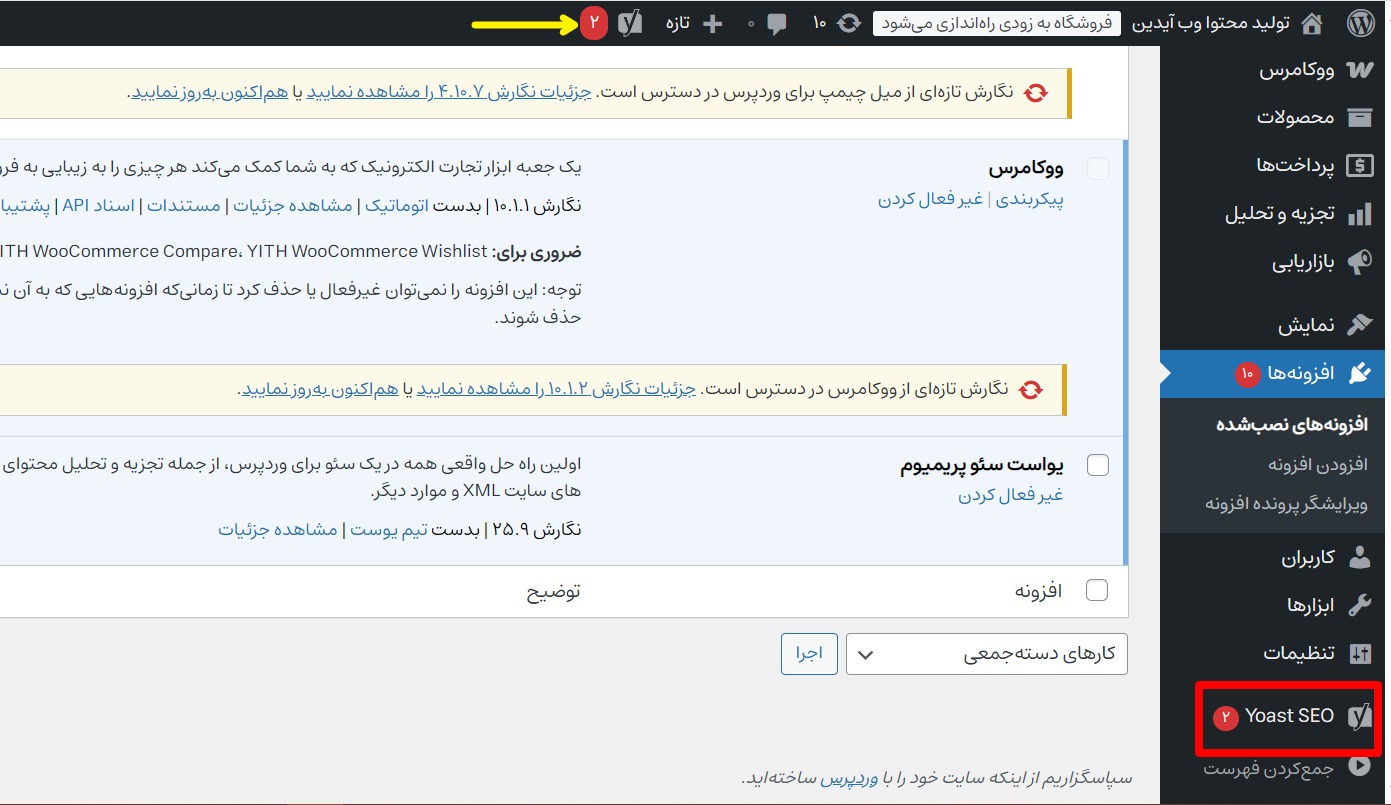The image size is (1391, 805).
Task: Open the WooCommerce sidebar menu icon
Action: (1359, 71)
